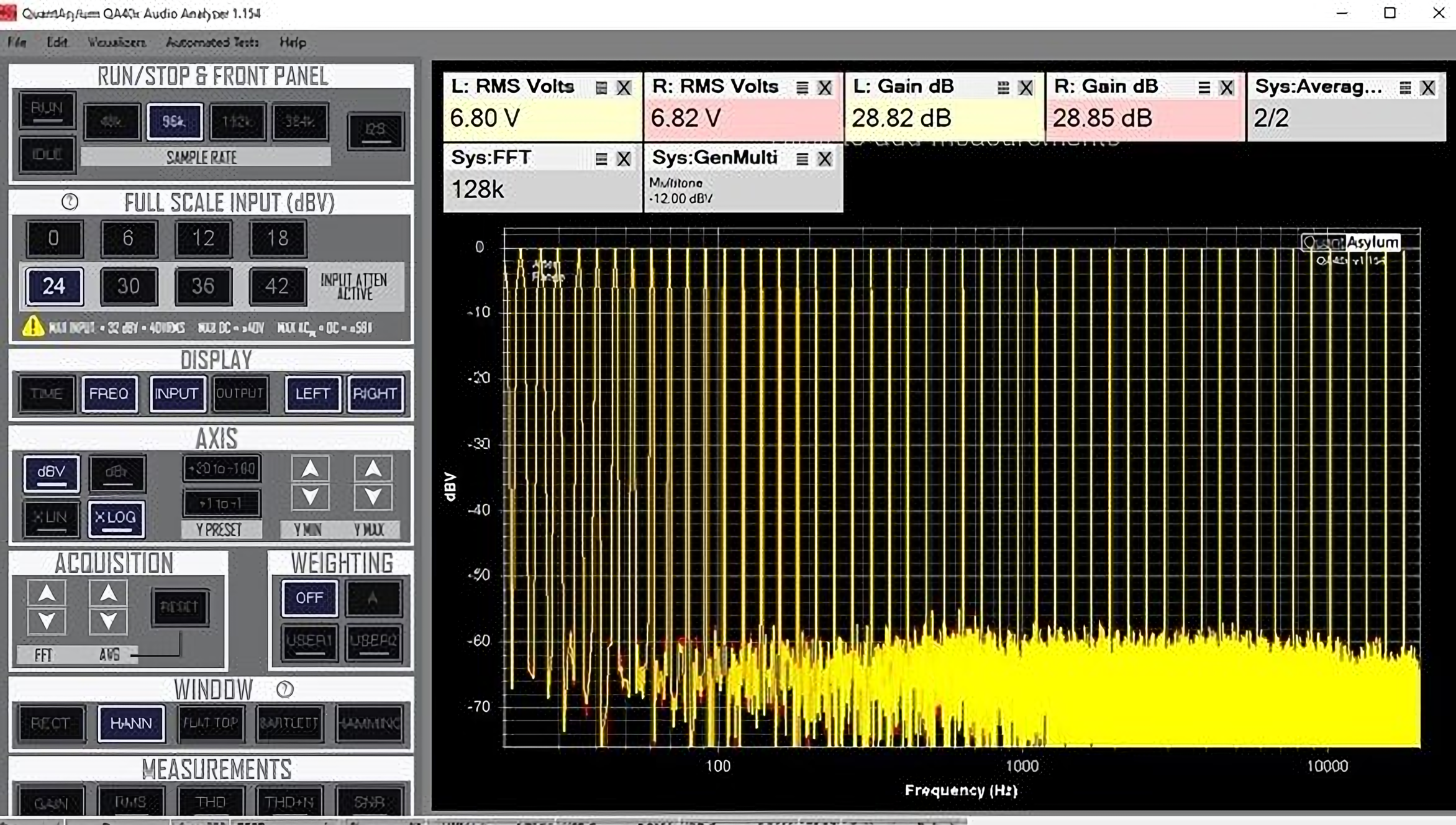Enable the THD+N measurement
The height and width of the screenshot is (825, 1456).
289,801
